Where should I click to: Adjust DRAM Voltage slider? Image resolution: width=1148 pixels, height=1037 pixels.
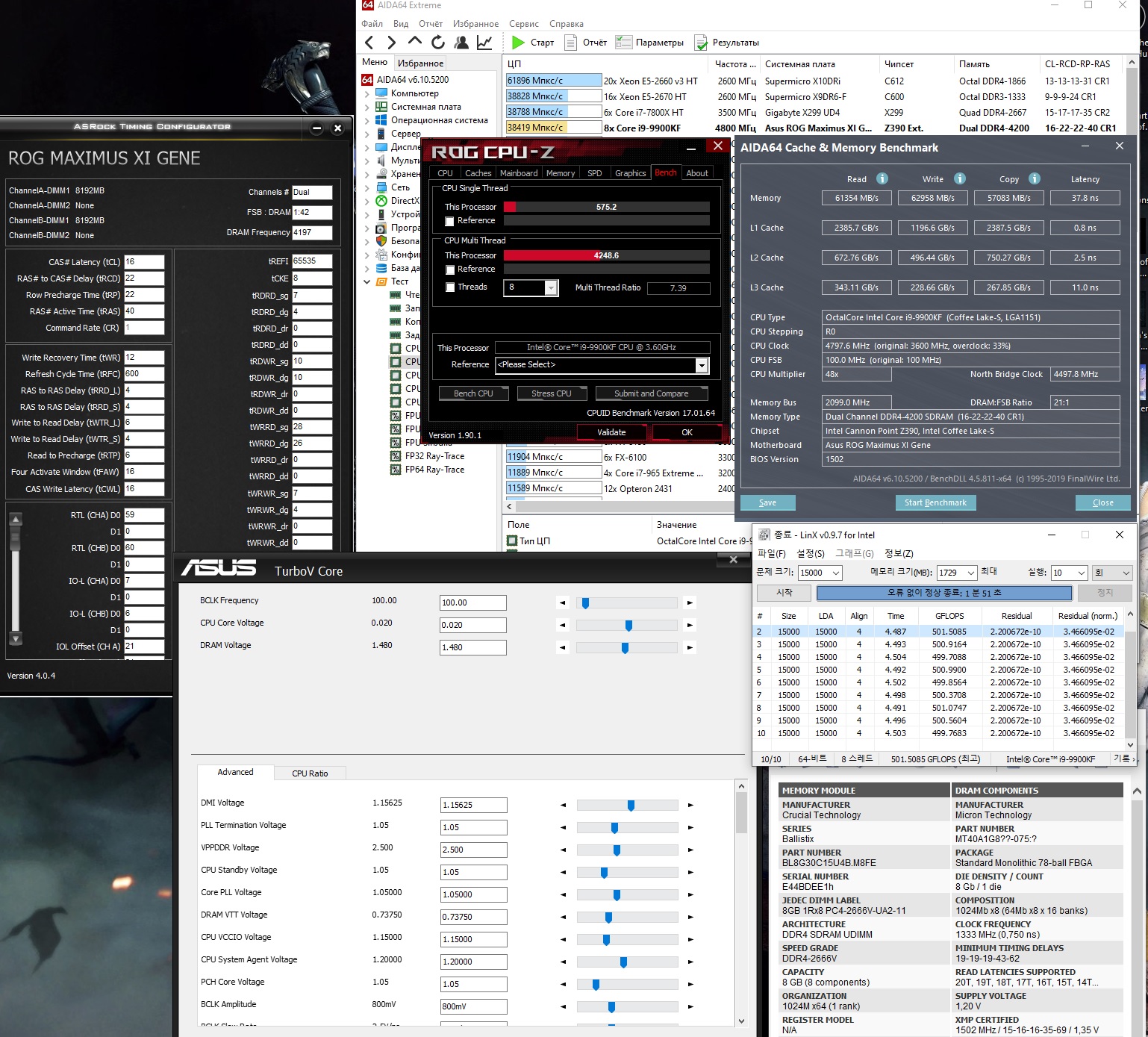627,647
